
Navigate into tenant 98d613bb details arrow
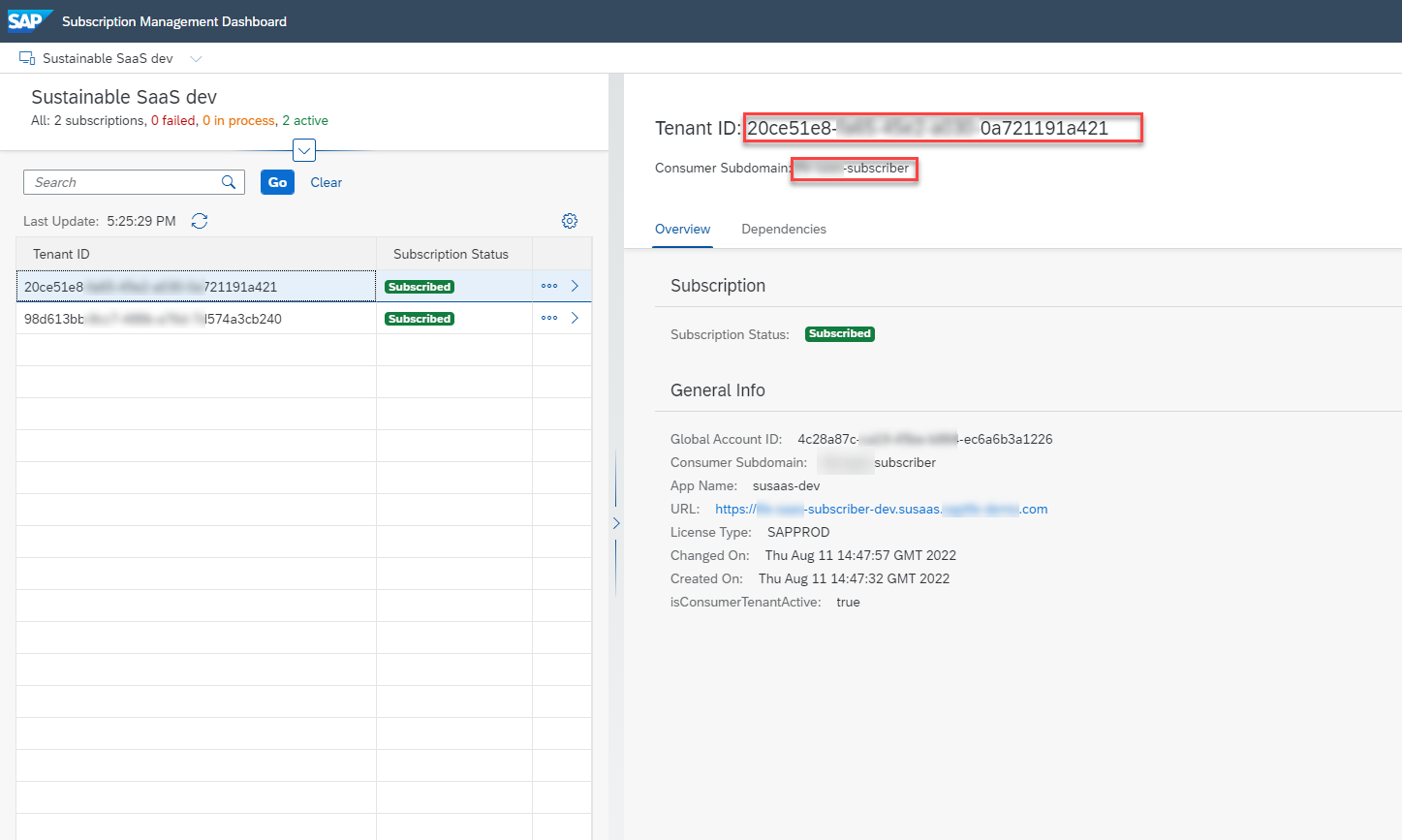[576, 318]
